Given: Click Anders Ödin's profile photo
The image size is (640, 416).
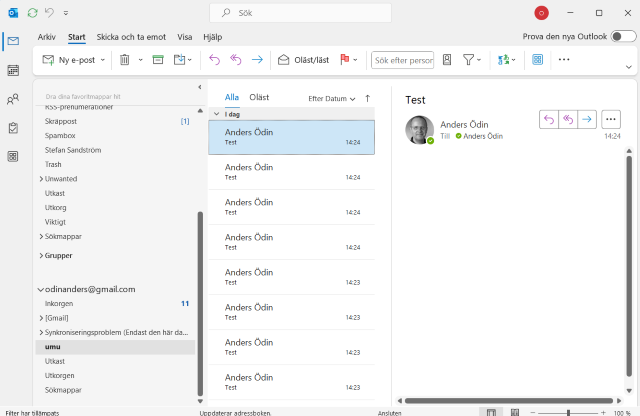Looking at the screenshot, I should point(419,130).
